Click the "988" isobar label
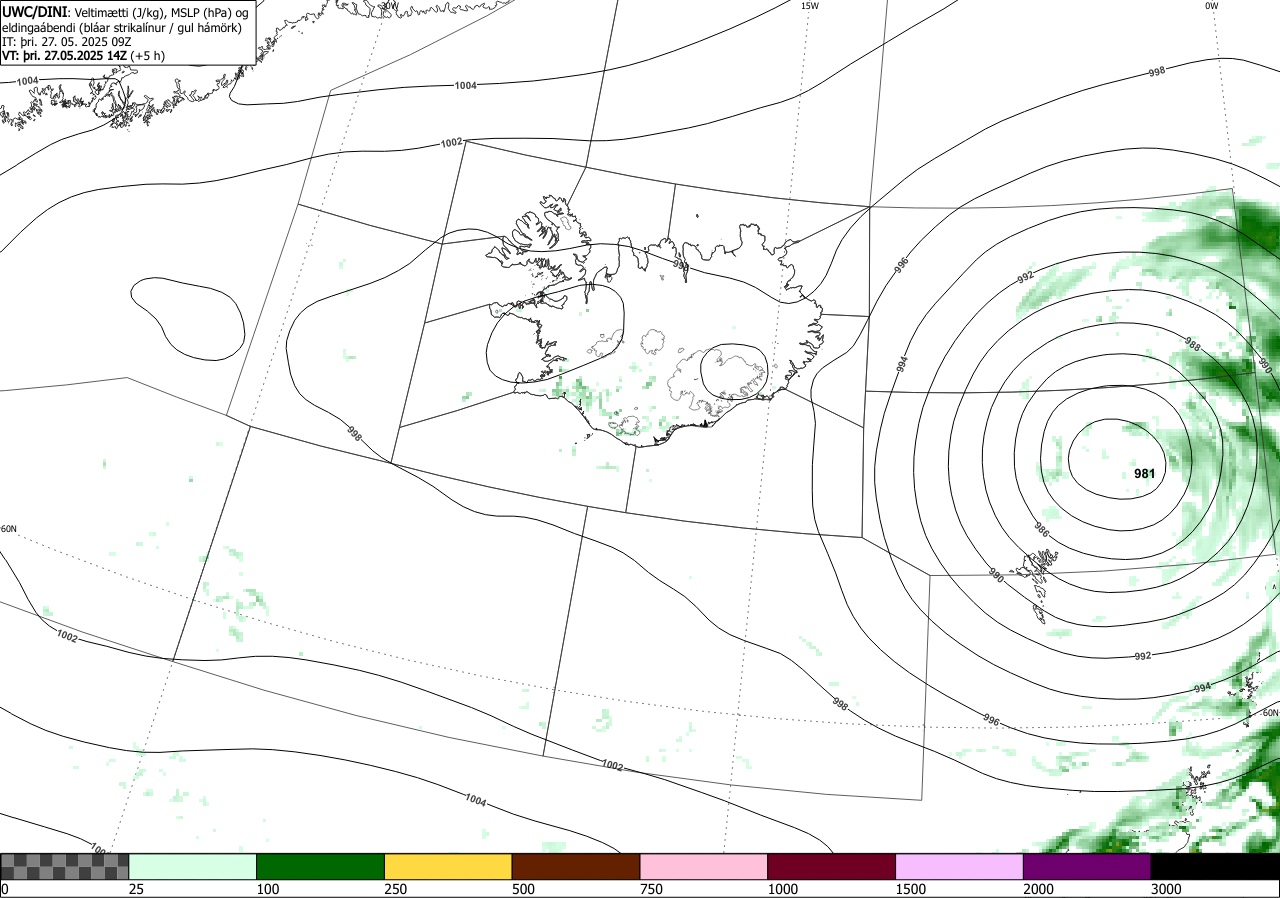This screenshot has width=1280, height=898. [1192, 344]
